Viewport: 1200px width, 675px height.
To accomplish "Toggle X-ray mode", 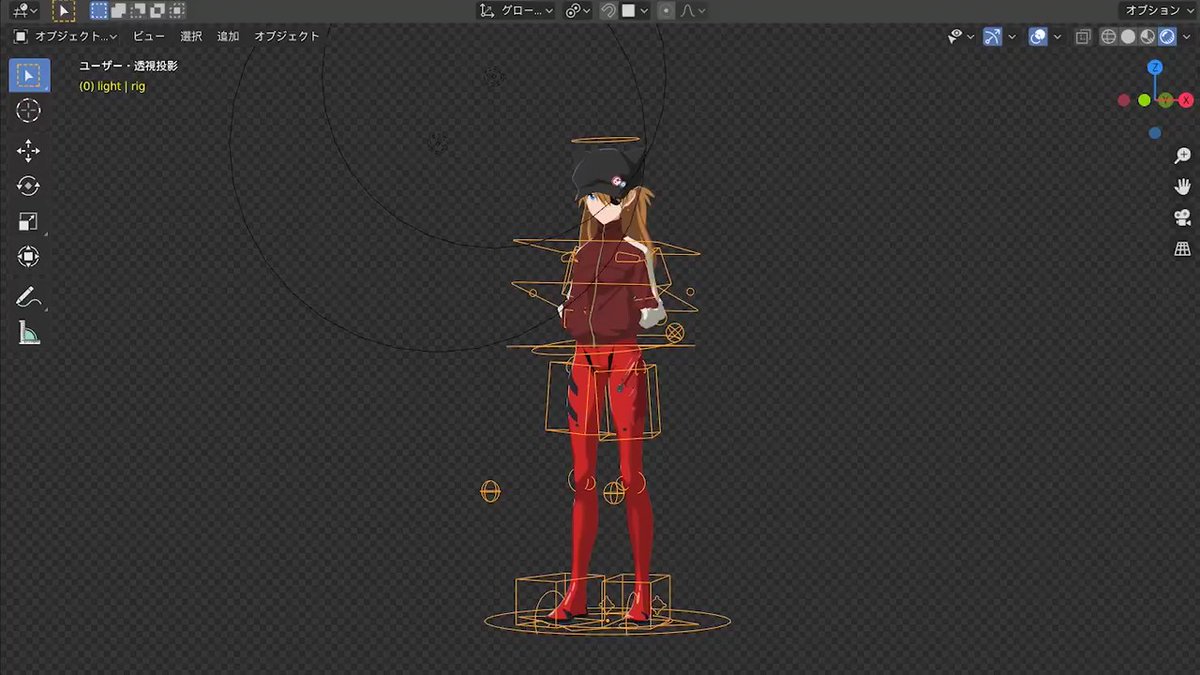I will coord(1083,37).
